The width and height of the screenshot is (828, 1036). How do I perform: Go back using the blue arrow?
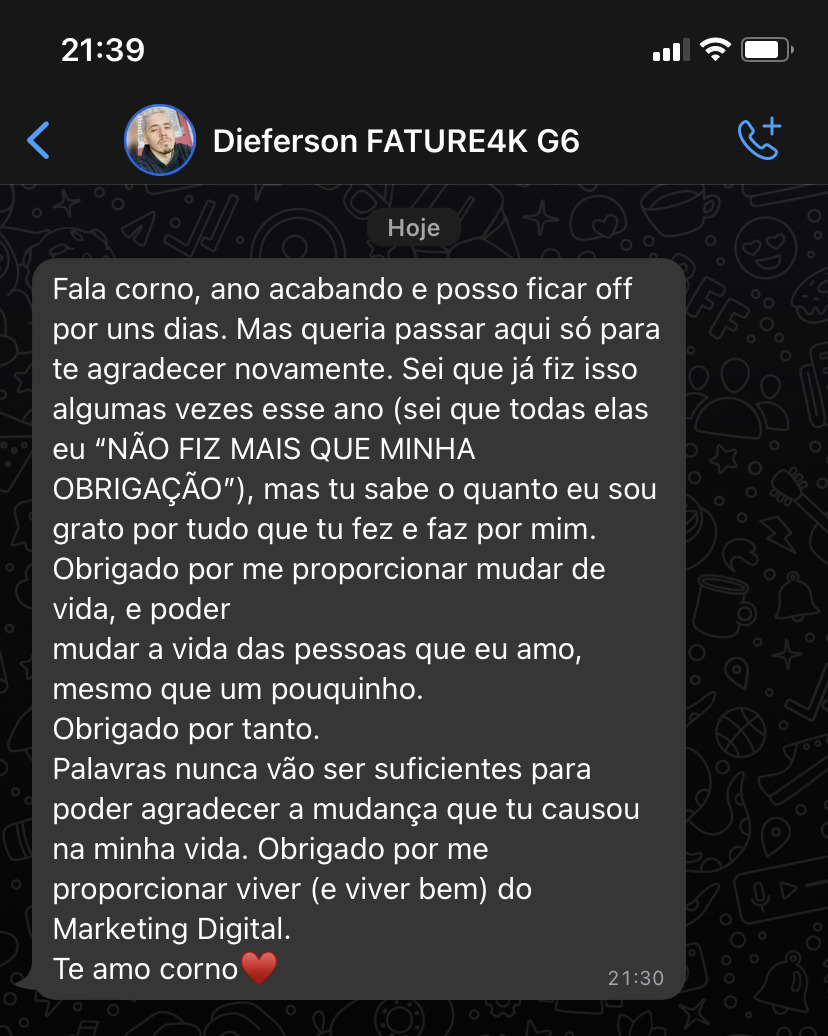(x=38, y=140)
